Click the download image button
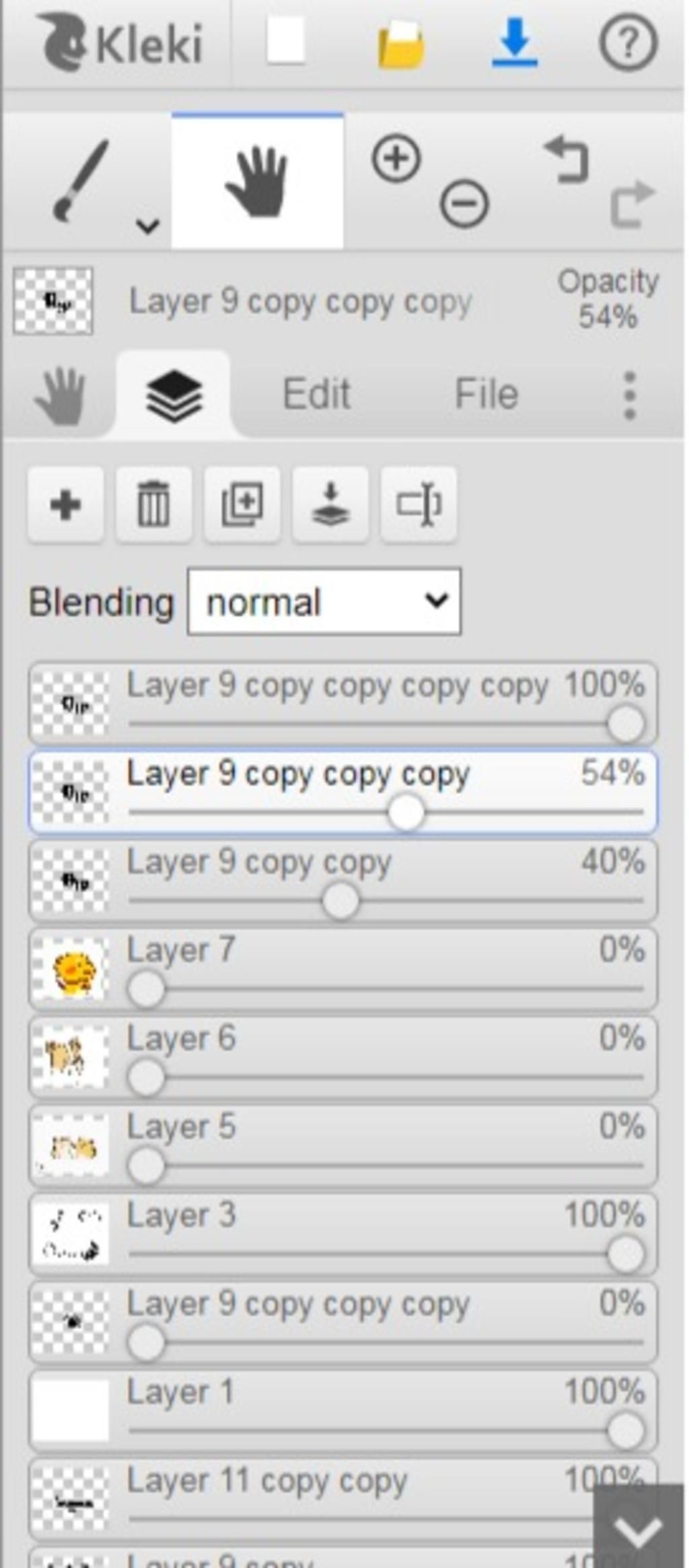 (515, 43)
